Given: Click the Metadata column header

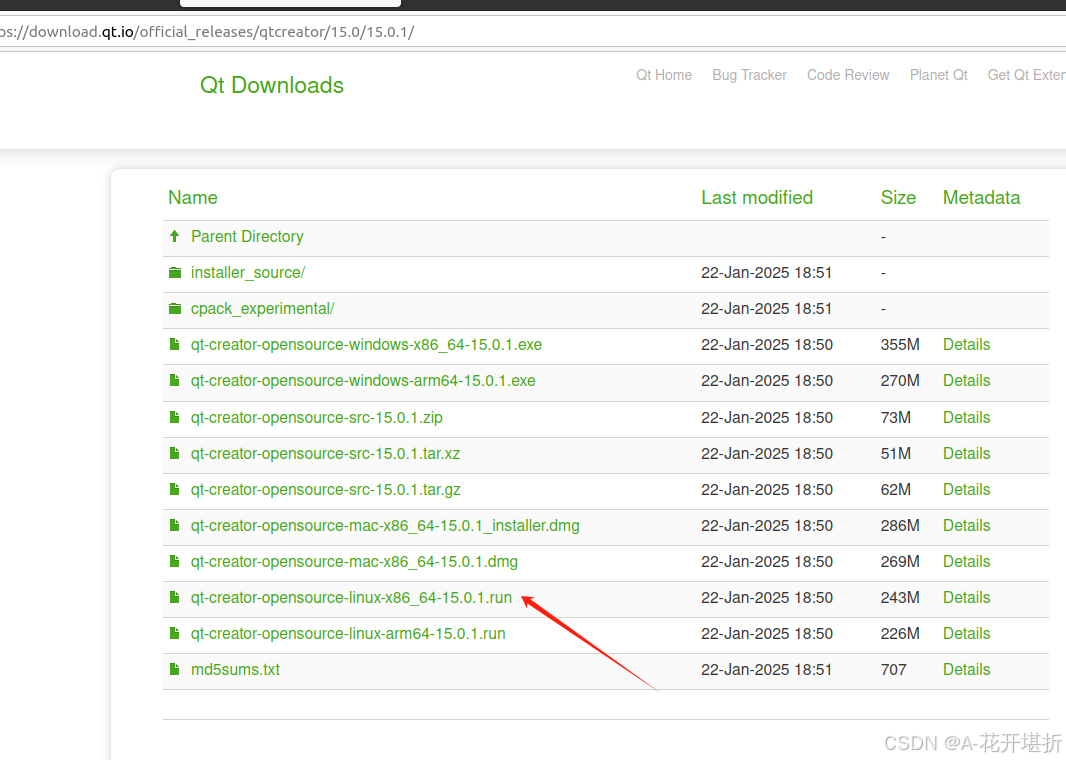Looking at the screenshot, I should (x=981, y=198).
